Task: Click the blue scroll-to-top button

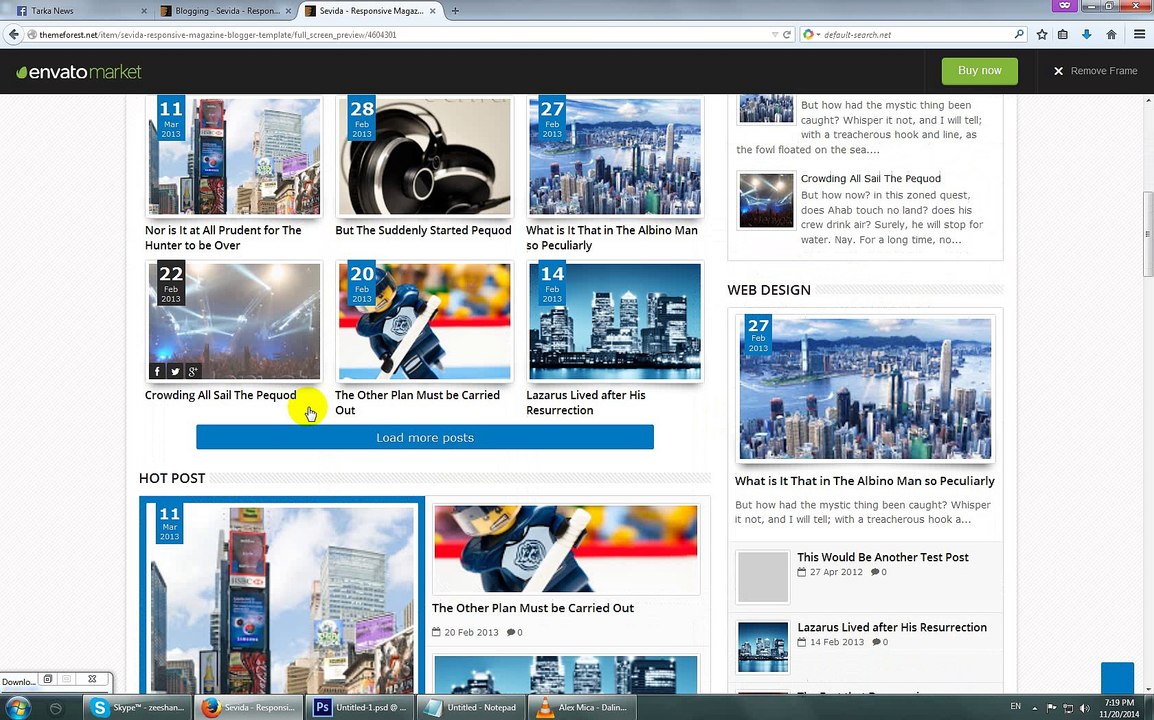Action: (x=1117, y=678)
